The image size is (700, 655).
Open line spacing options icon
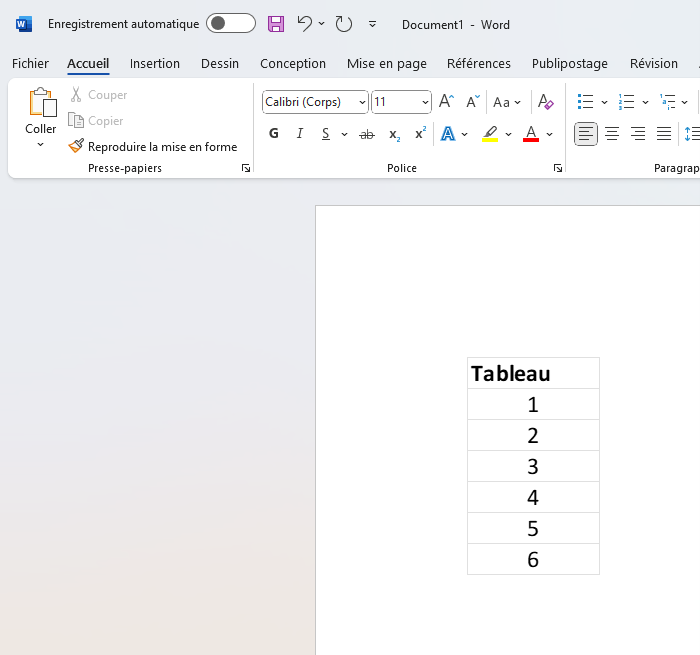pyautogui.click(x=691, y=134)
